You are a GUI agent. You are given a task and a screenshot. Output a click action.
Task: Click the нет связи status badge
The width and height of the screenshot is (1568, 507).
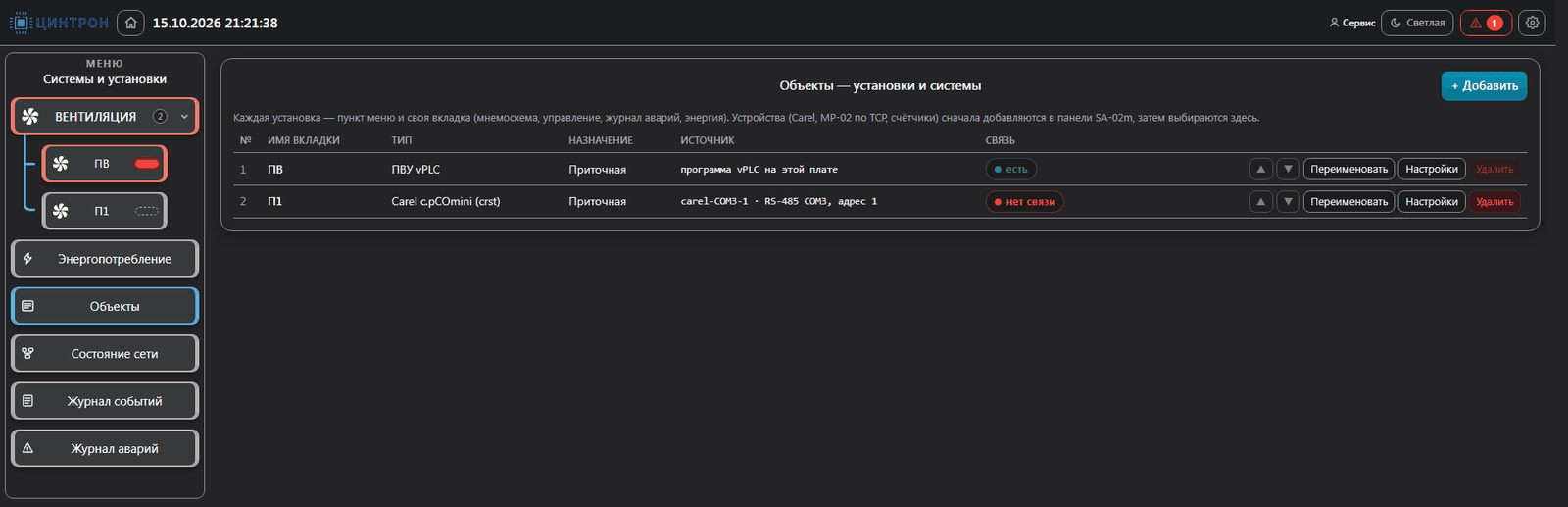coord(1024,202)
